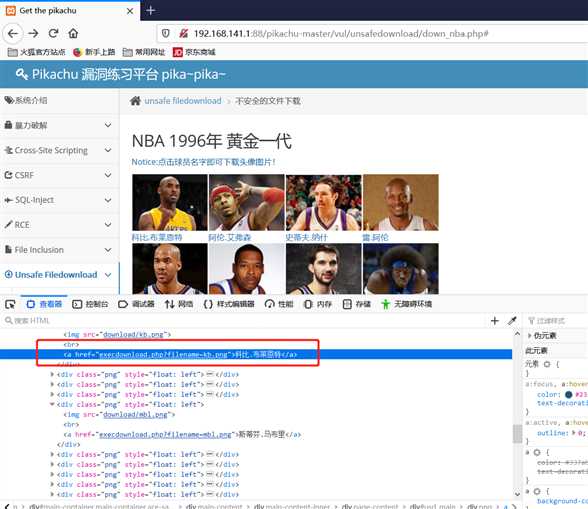Switch to the 存储 storage tab
This screenshot has height=509, width=588.
357,304
